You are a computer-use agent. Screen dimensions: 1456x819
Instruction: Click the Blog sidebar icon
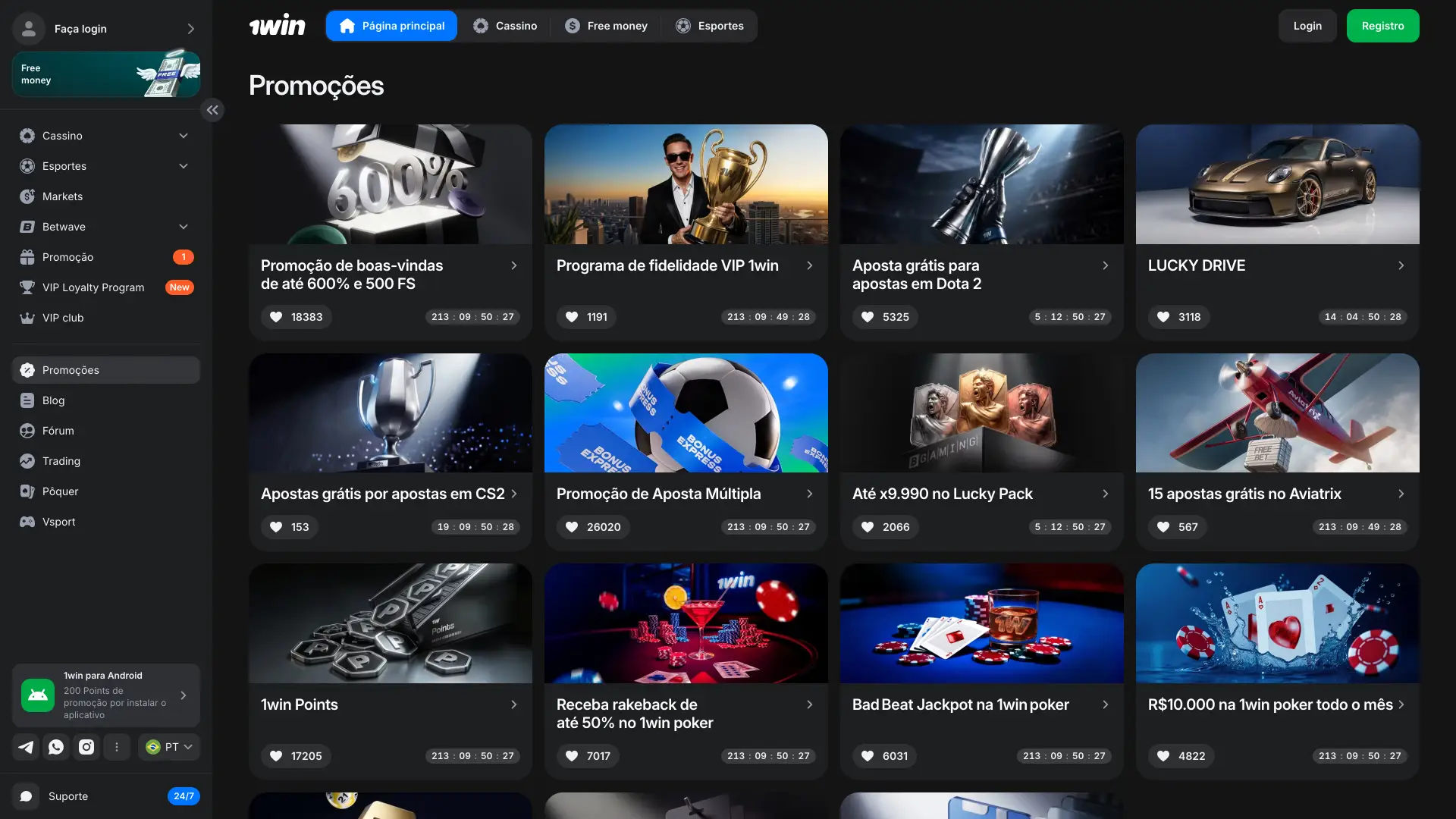point(27,400)
